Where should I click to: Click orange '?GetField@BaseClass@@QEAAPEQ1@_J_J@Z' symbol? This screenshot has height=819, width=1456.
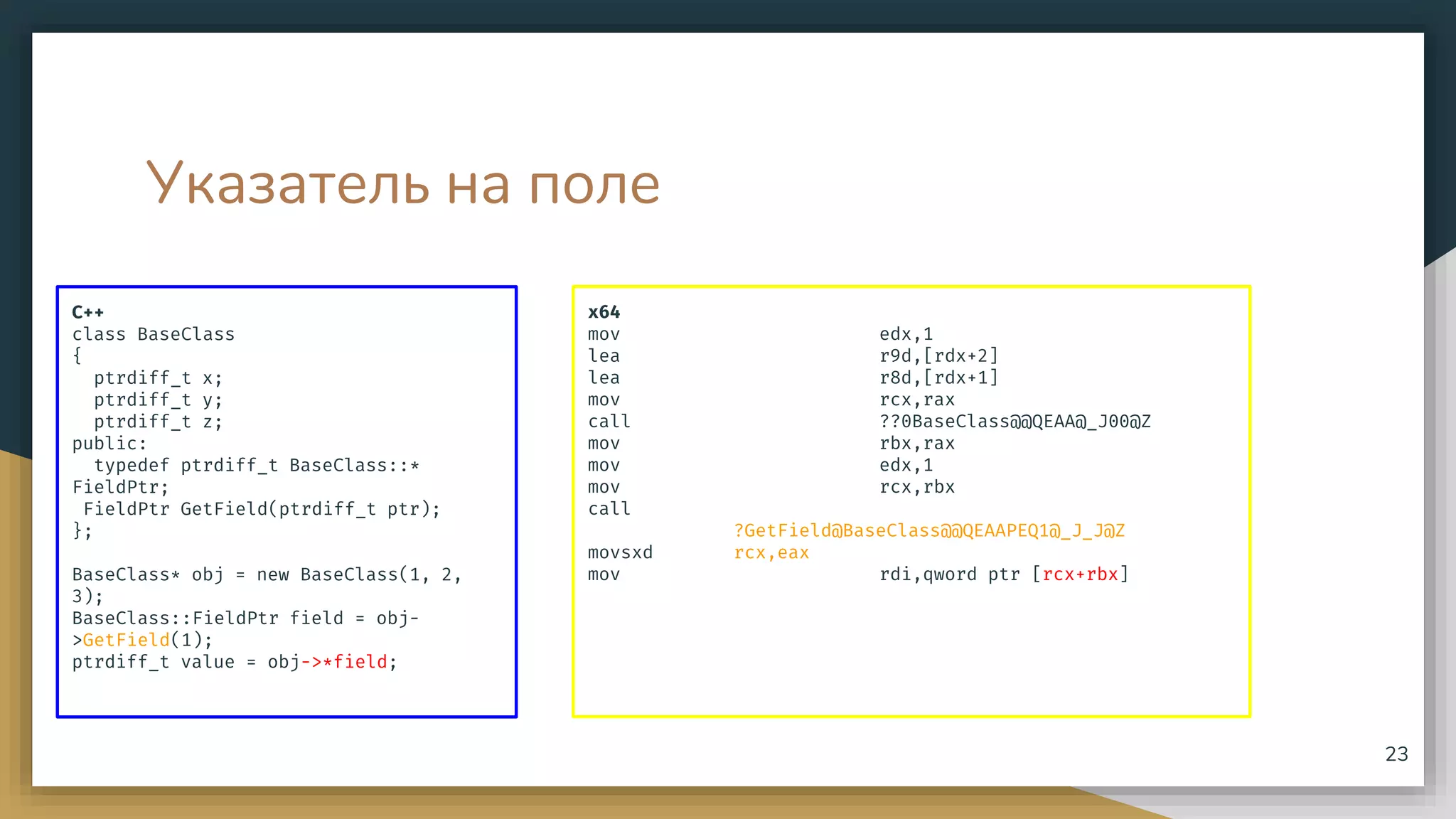coord(929,531)
